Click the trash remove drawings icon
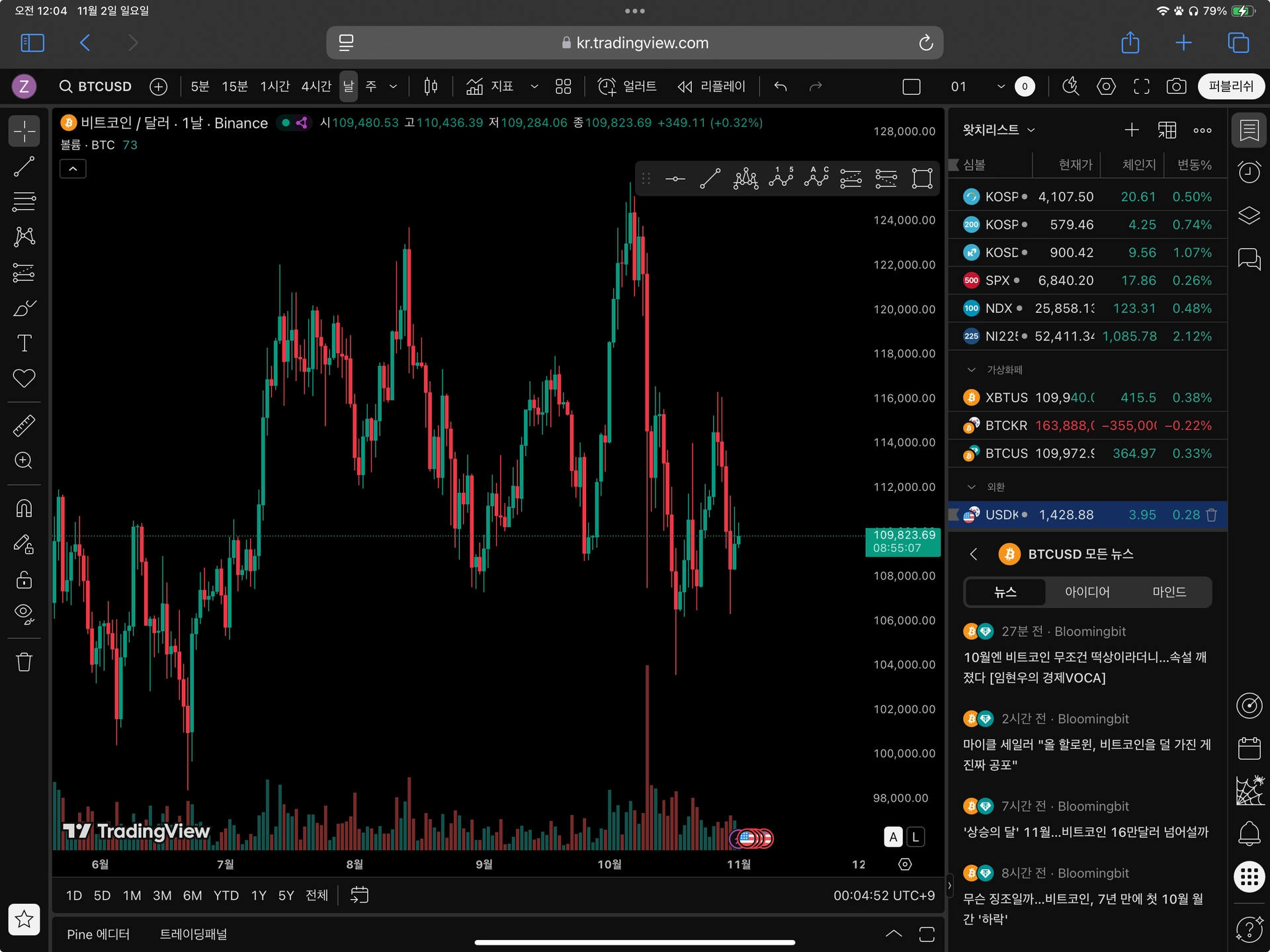 pos(24,662)
